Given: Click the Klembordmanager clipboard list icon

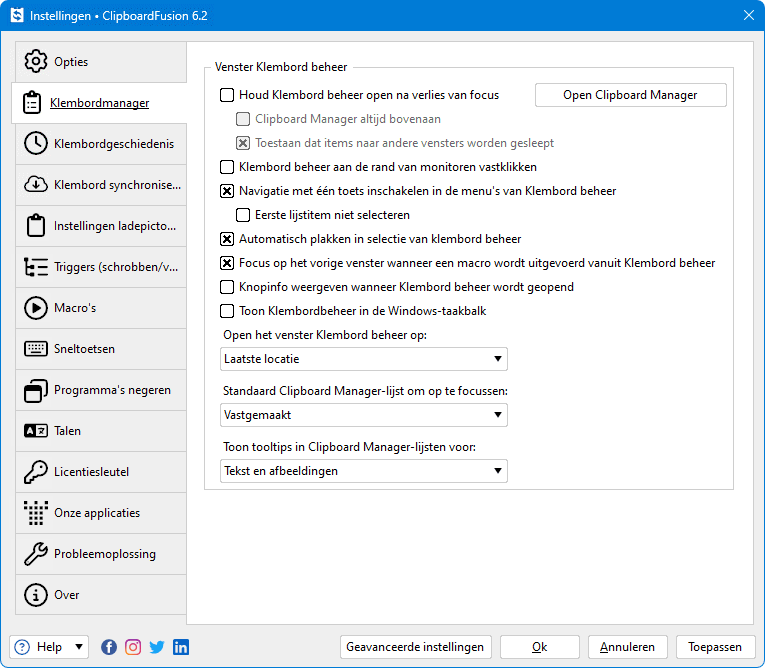Looking at the screenshot, I should 32,102.
